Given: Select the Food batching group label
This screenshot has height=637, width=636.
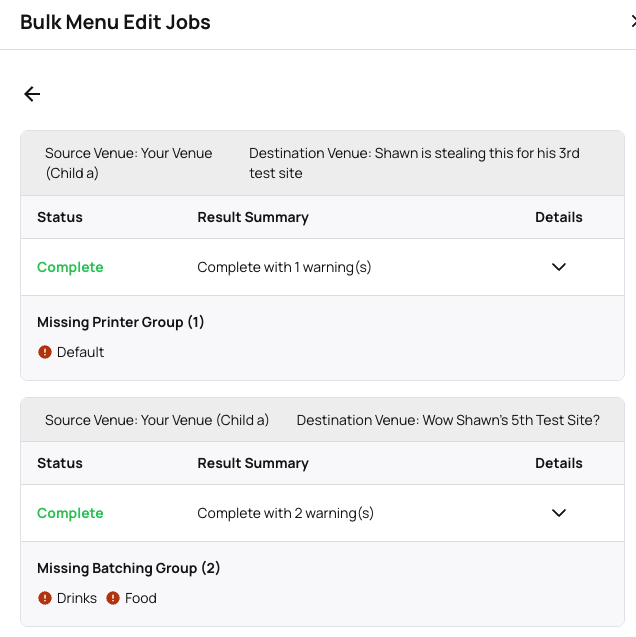Looking at the screenshot, I should (x=141, y=598).
